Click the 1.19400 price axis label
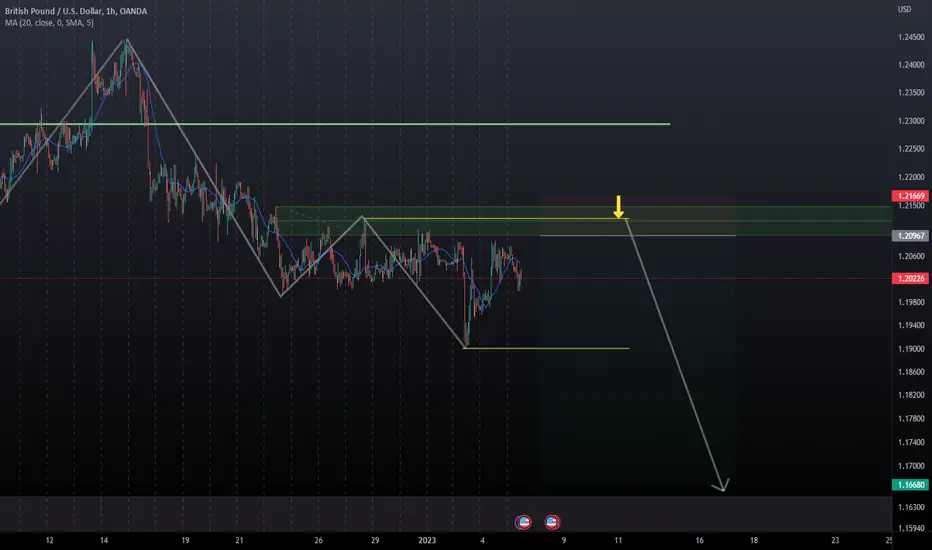932x550 pixels. pos(911,325)
